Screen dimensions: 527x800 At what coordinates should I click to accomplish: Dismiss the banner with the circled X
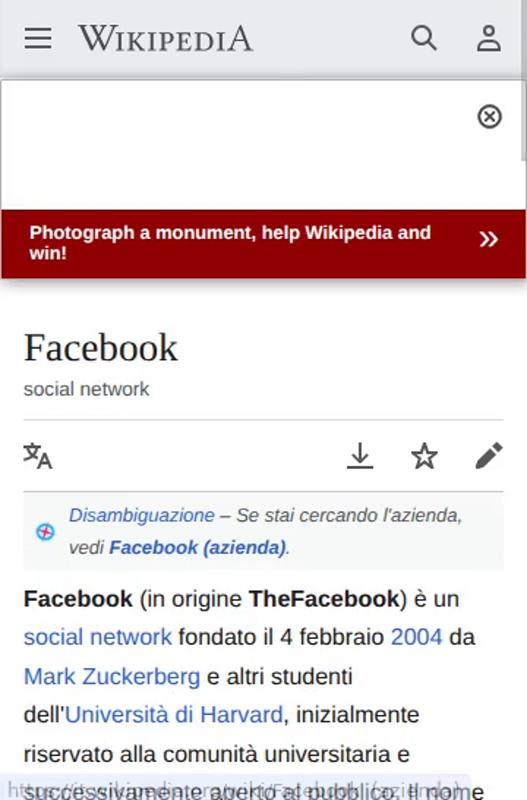(x=489, y=116)
